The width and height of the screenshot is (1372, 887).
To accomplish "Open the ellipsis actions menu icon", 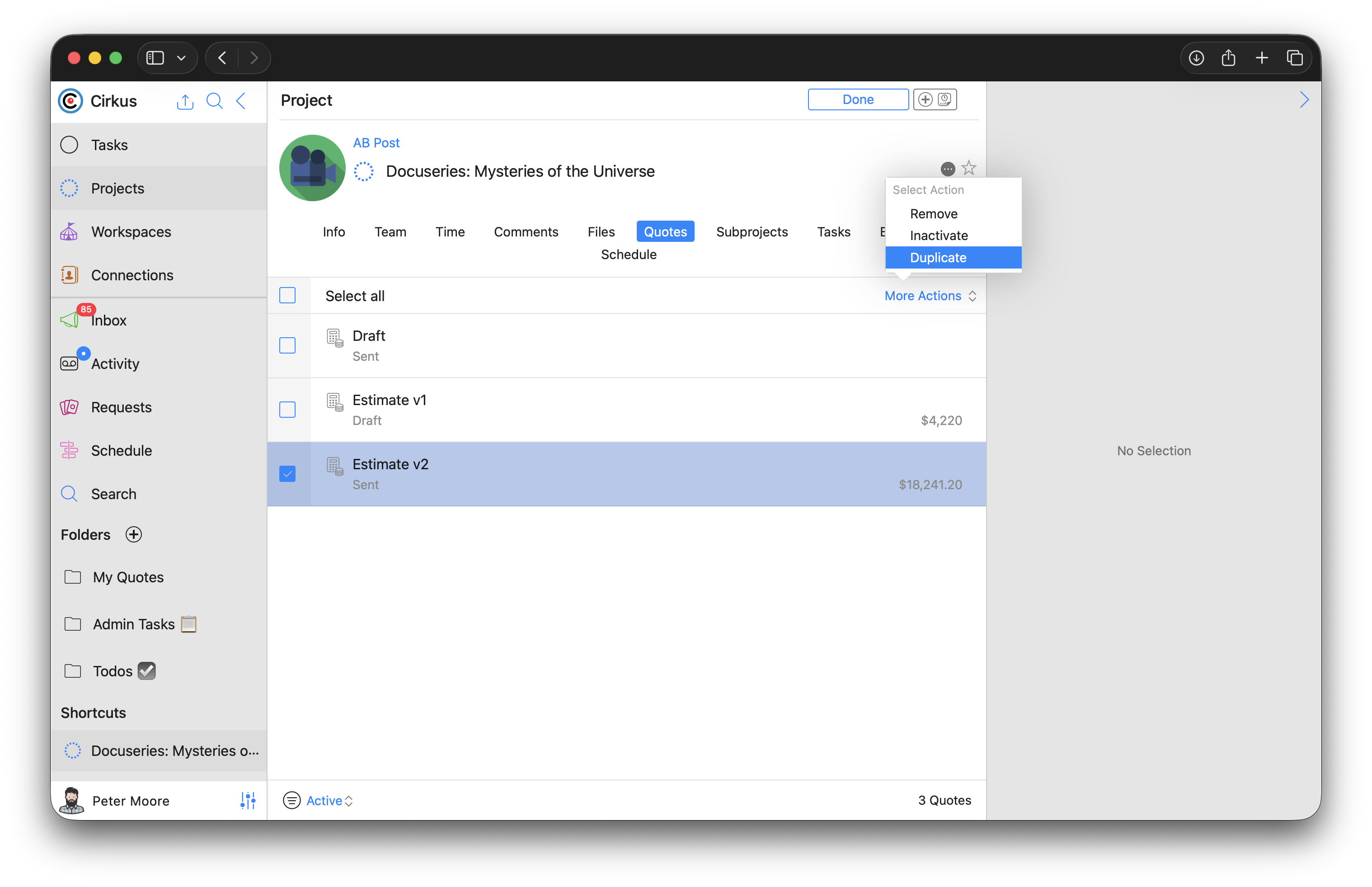I will (948, 169).
